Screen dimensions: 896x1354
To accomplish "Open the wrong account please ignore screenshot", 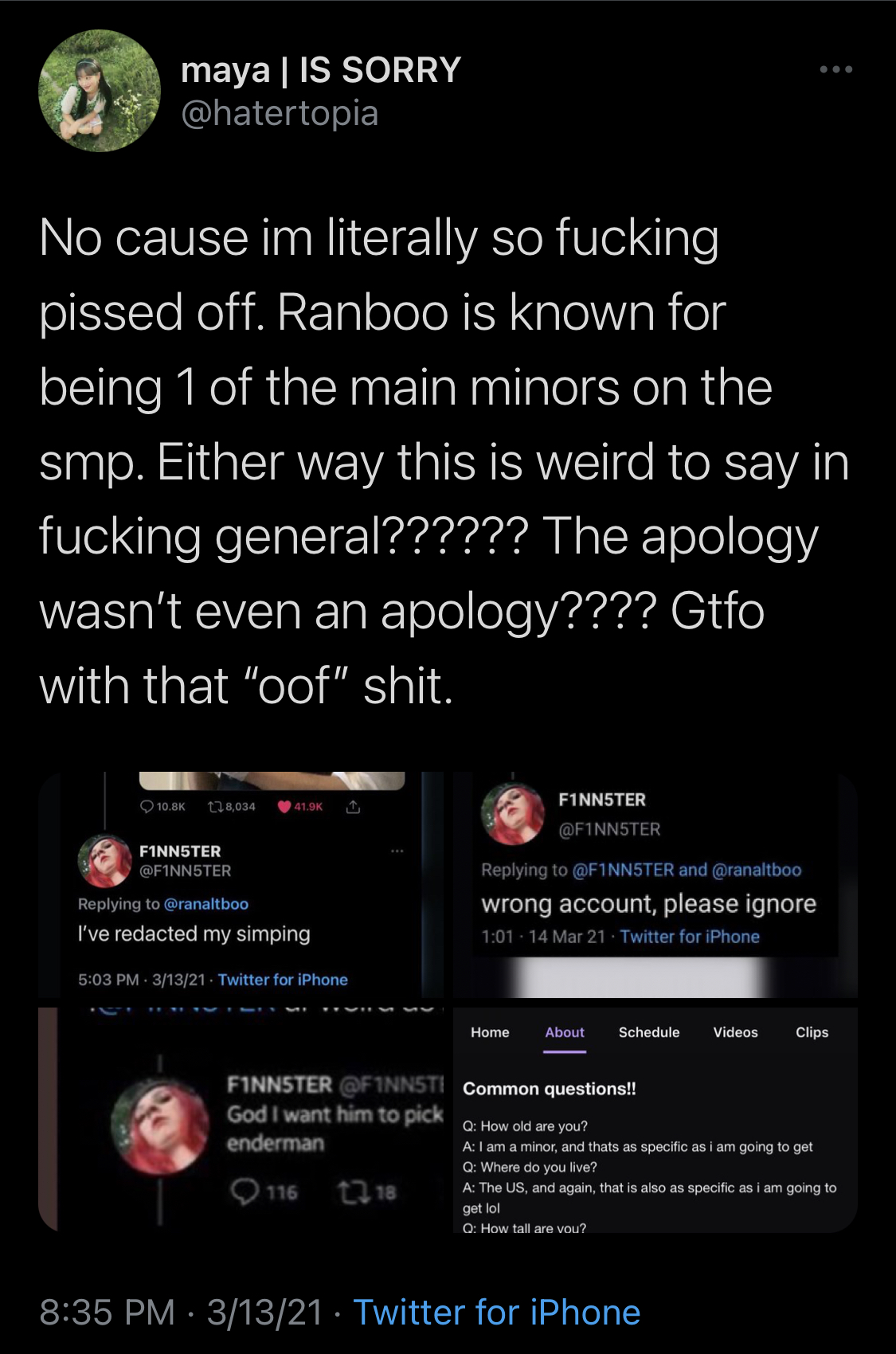I will pos(655,884).
